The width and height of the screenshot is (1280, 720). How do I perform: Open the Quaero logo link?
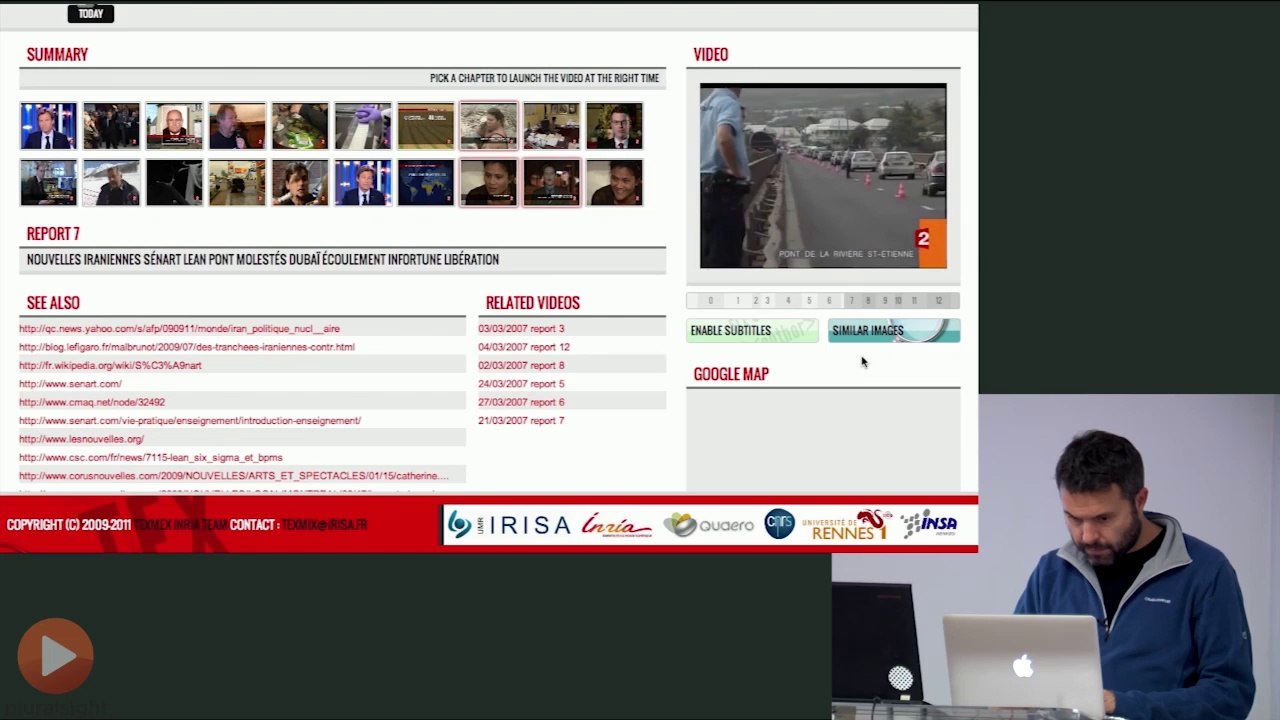click(708, 525)
